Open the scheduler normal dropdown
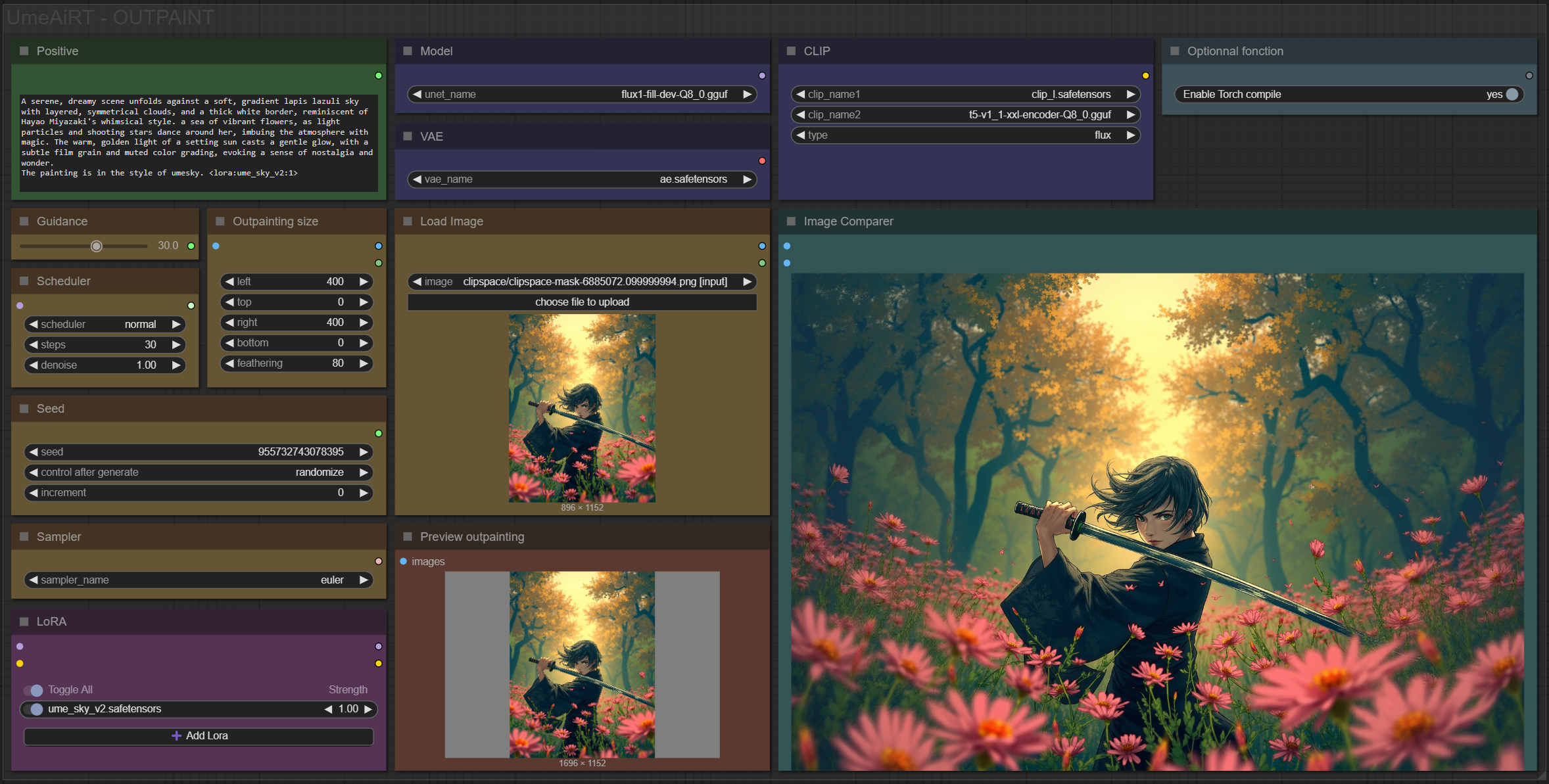This screenshot has width=1549, height=784. click(x=104, y=324)
